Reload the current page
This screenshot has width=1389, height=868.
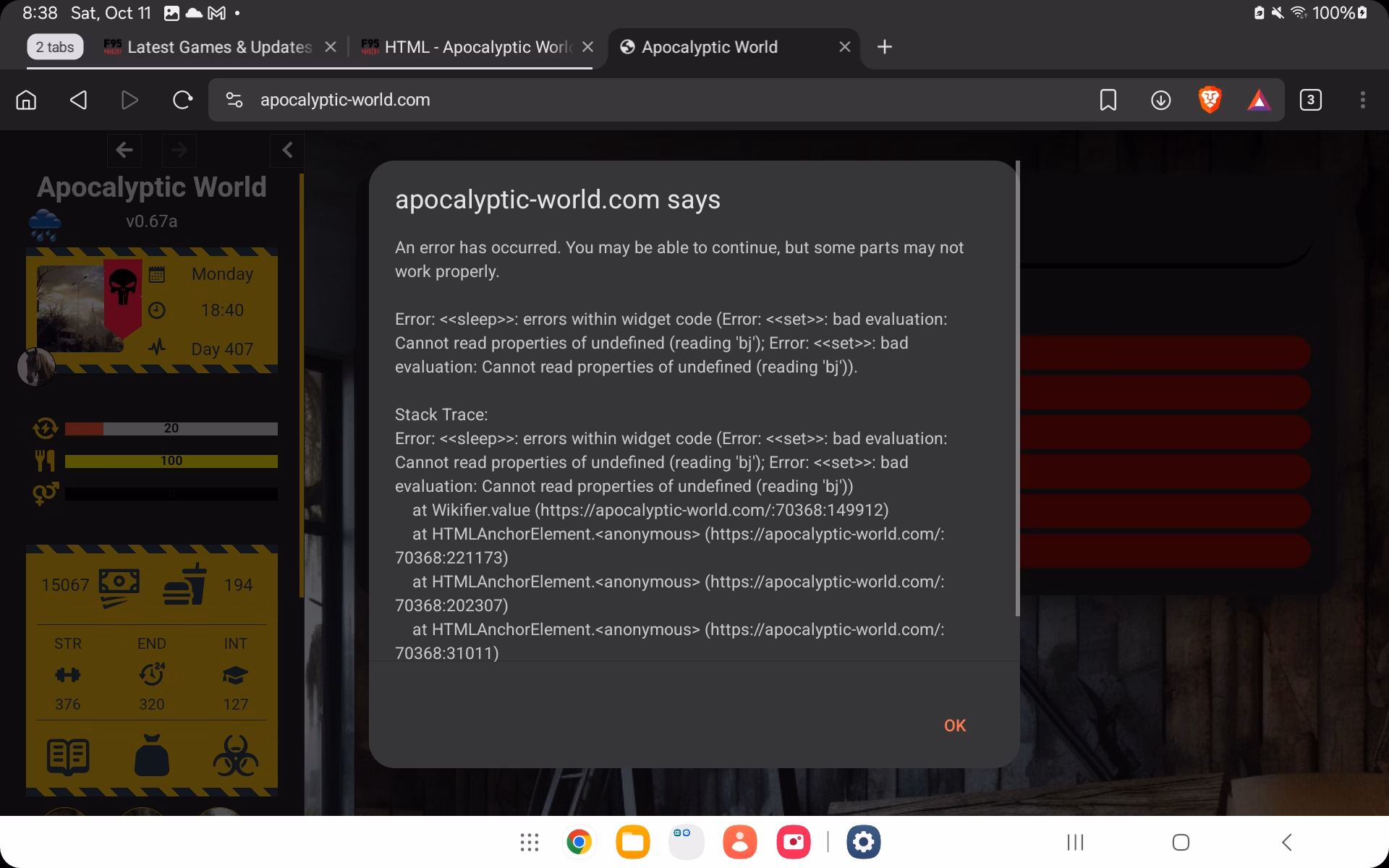tap(182, 100)
